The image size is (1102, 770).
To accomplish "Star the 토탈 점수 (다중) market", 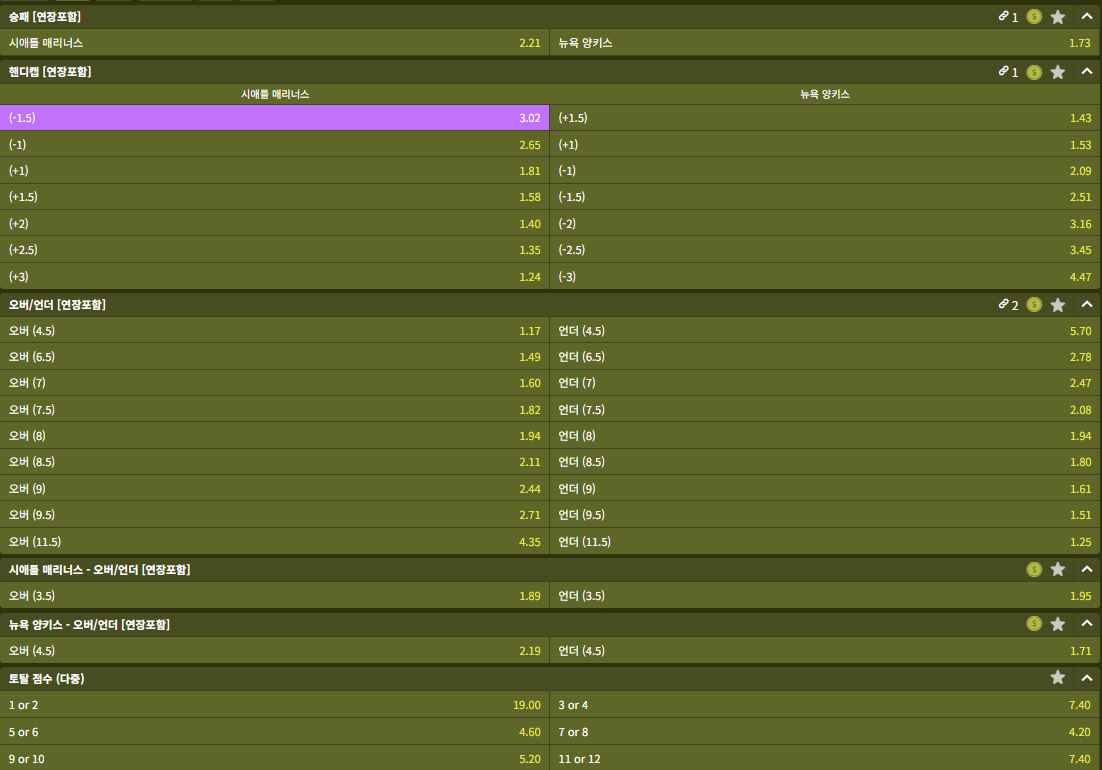I will click(1057, 677).
